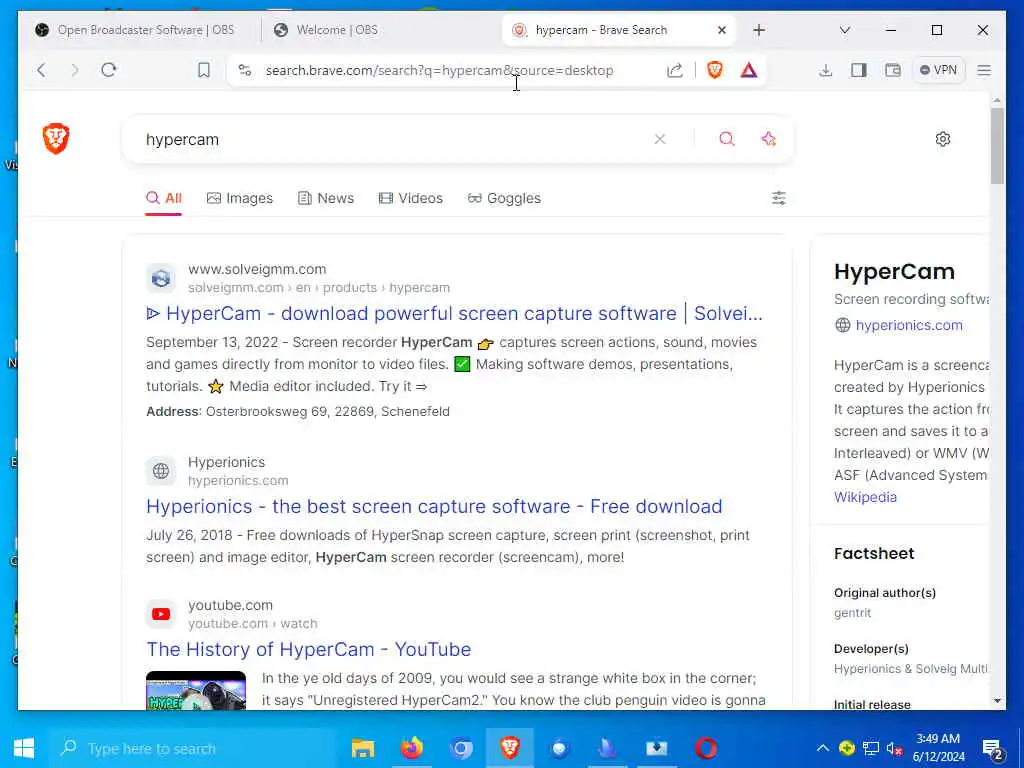Viewport: 1024px width, 768px height.
Task: Click the page vertical scrollbar thumb
Action: [x=997, y=146]
